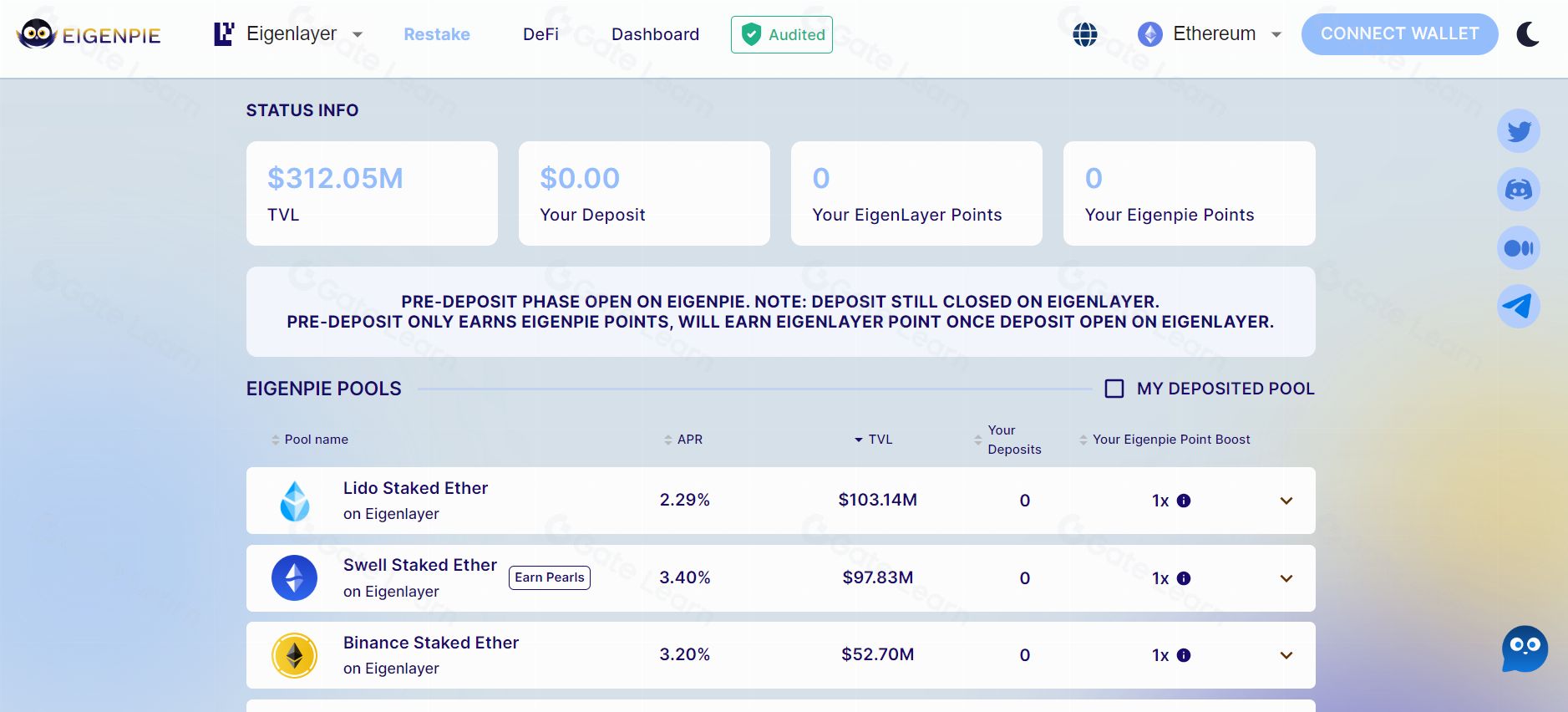
Task: Click the Earn Pearls tag
Action: tap(549, 577)
